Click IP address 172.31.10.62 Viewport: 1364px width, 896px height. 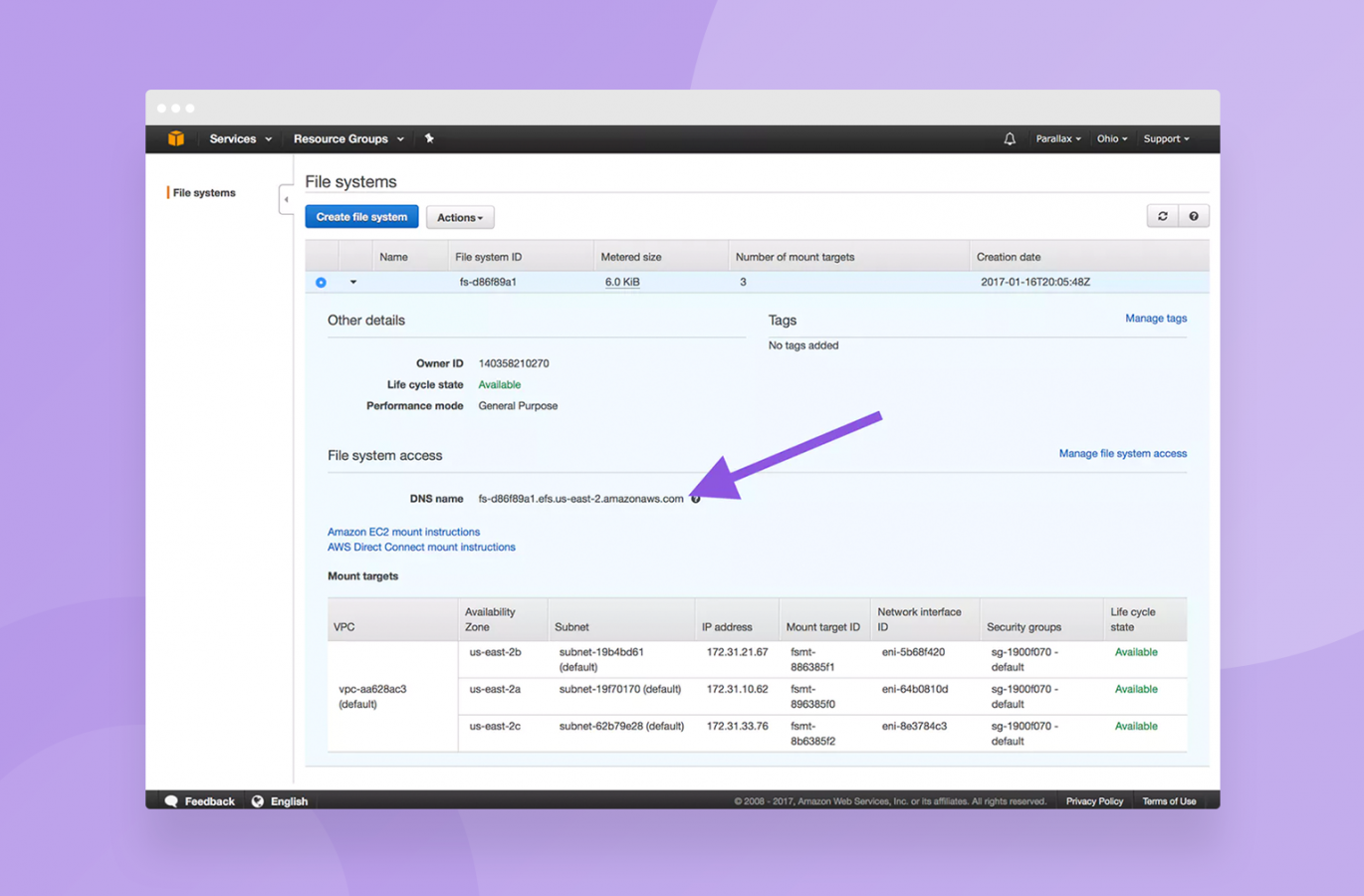click(737, 689)
